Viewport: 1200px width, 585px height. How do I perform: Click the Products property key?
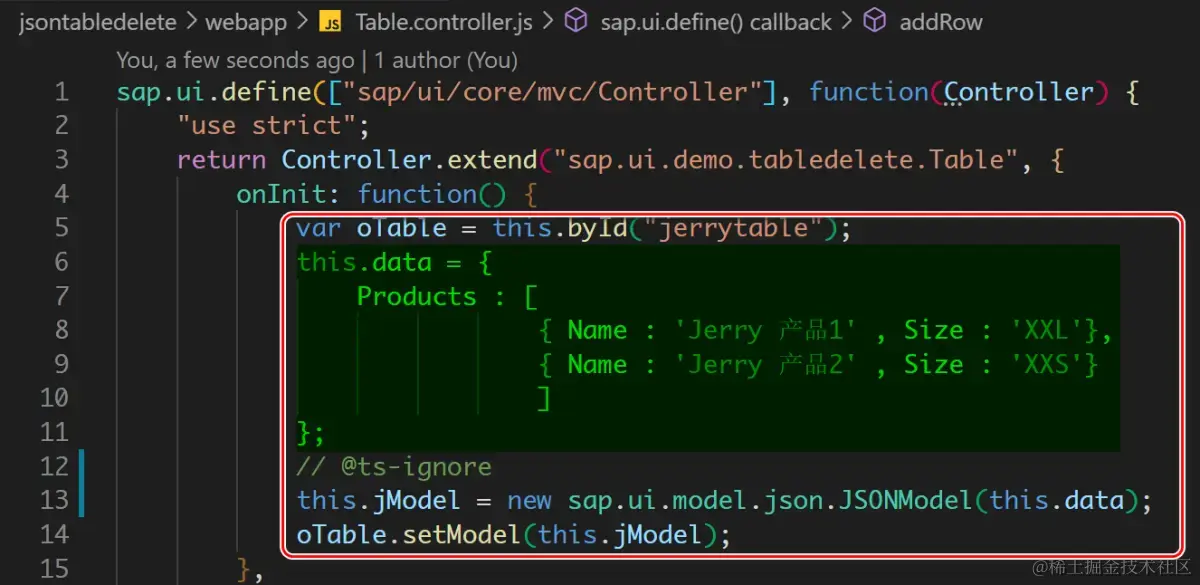[x=417, y=296]
